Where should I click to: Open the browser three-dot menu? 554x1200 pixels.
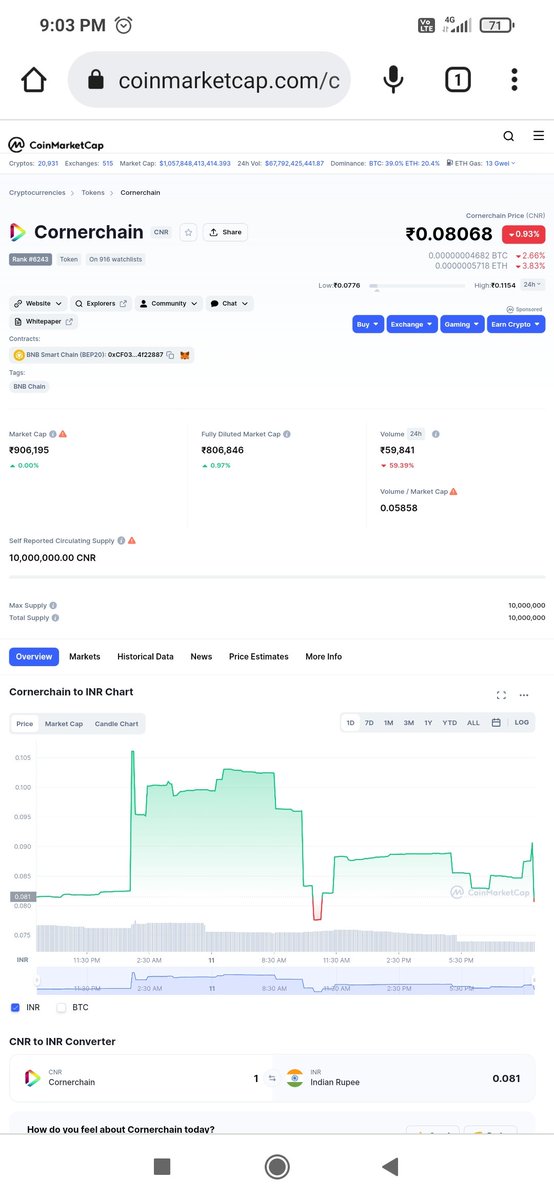point(514,80)
